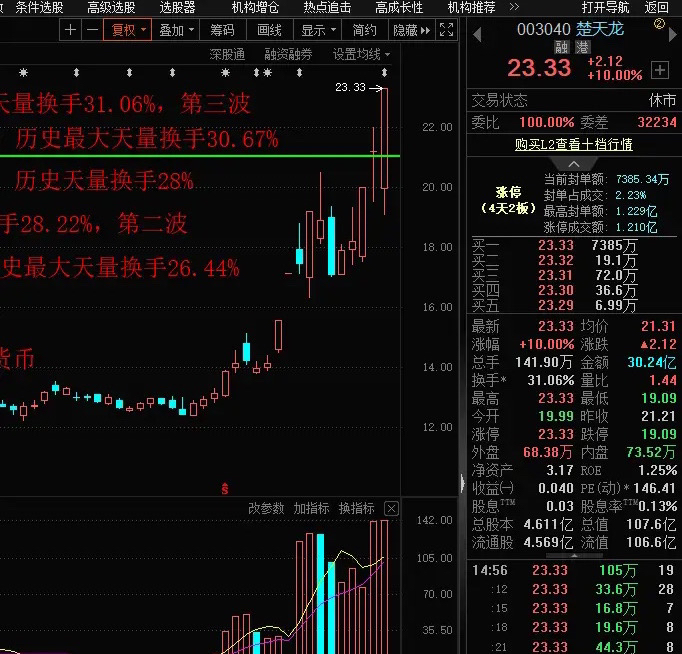Click 改参数 for indicator
The width and height of the screenshot is (682, 654).
click(266, 508)
